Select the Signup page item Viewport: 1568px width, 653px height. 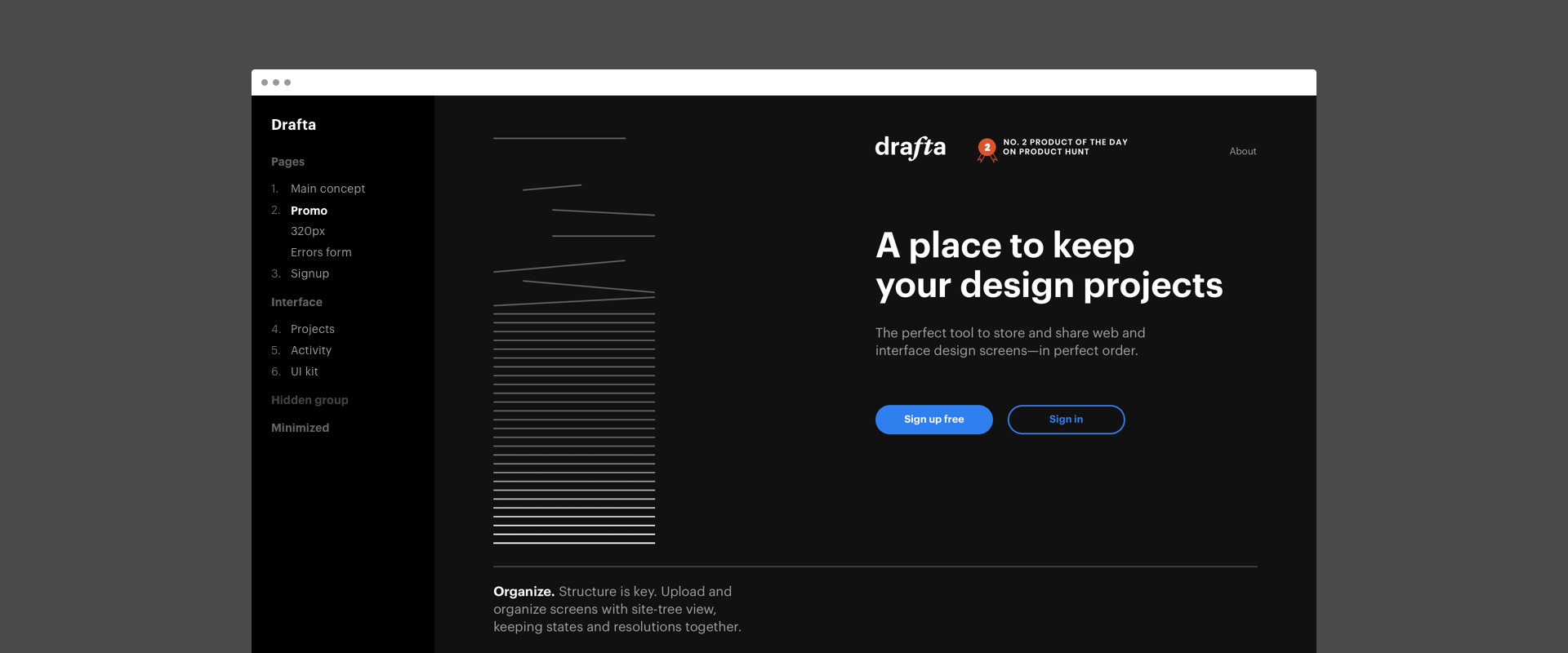coord(310,273)
